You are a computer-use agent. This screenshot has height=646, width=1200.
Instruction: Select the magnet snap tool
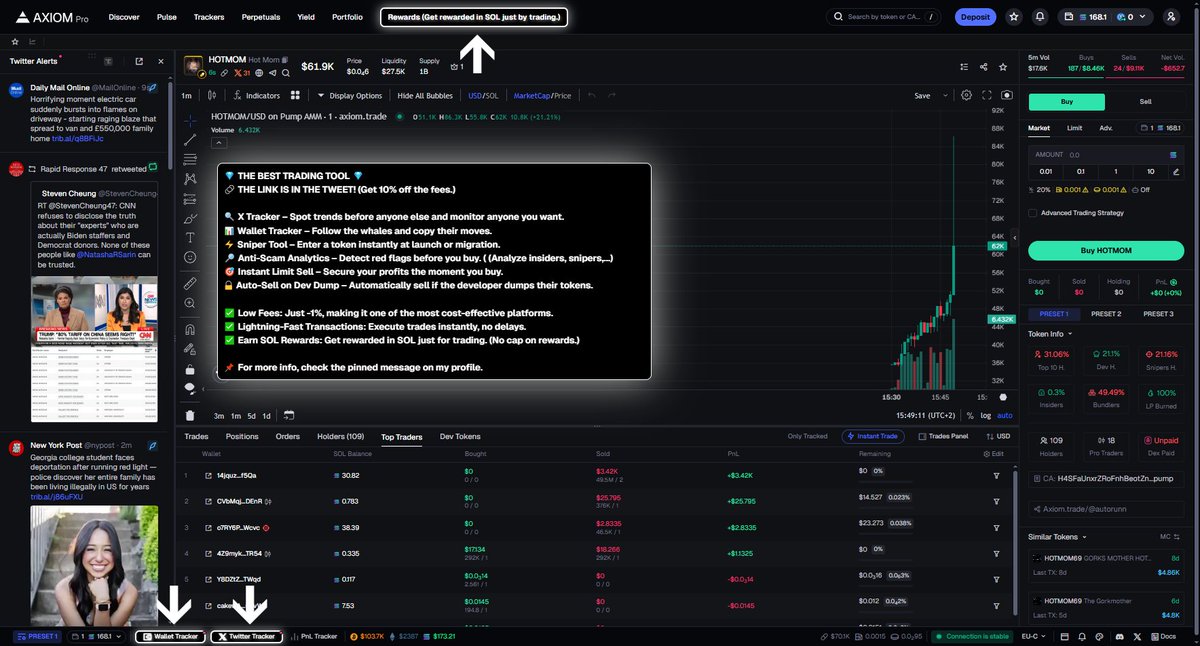point(190,329)
